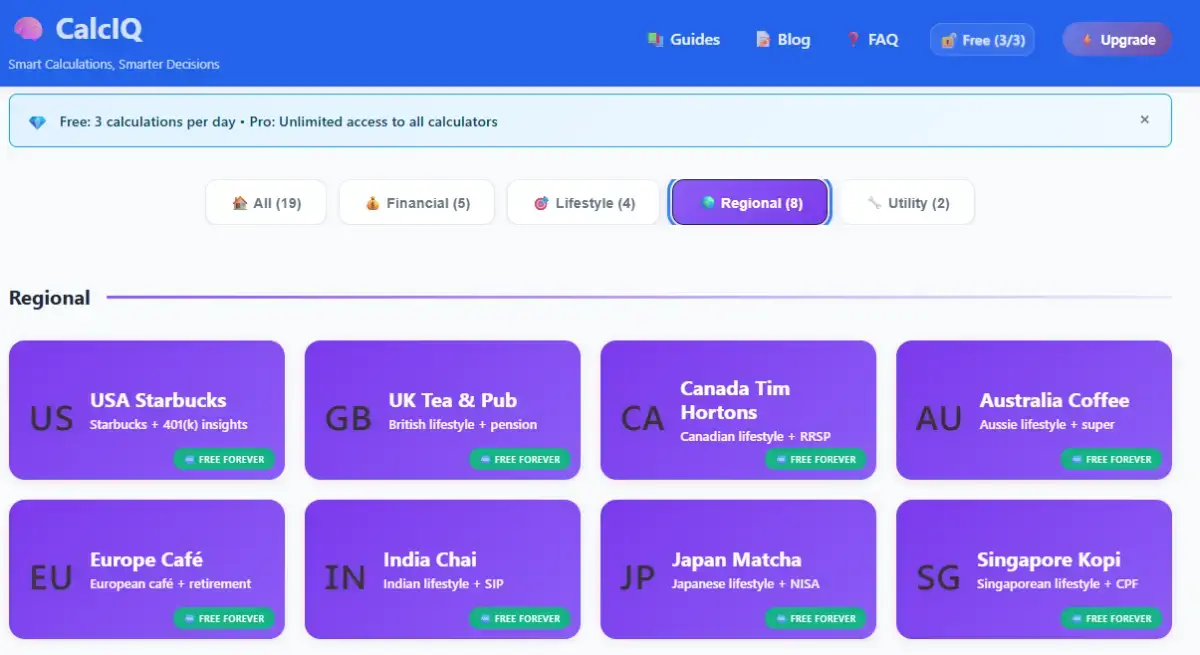Click Free Forever badge on Japan Matcha
This screenshot has width=1200, height=655.
[x=816, y=618]
